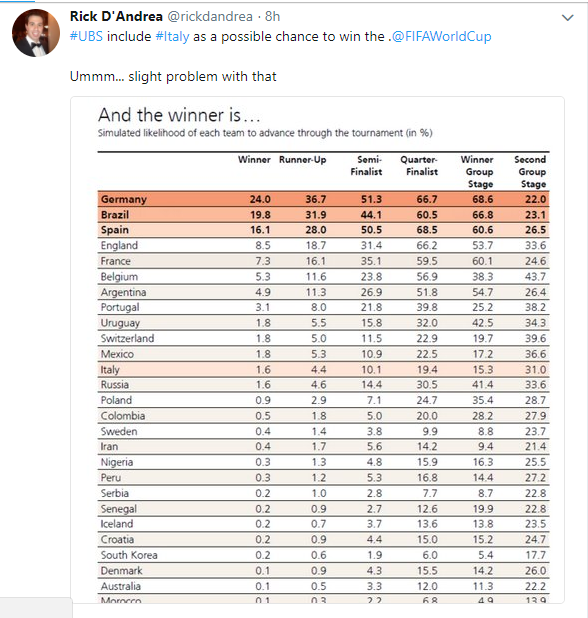The image size is (588, 618).
Task: Open the 8h tweet timestamp
Action: (272, 16)
